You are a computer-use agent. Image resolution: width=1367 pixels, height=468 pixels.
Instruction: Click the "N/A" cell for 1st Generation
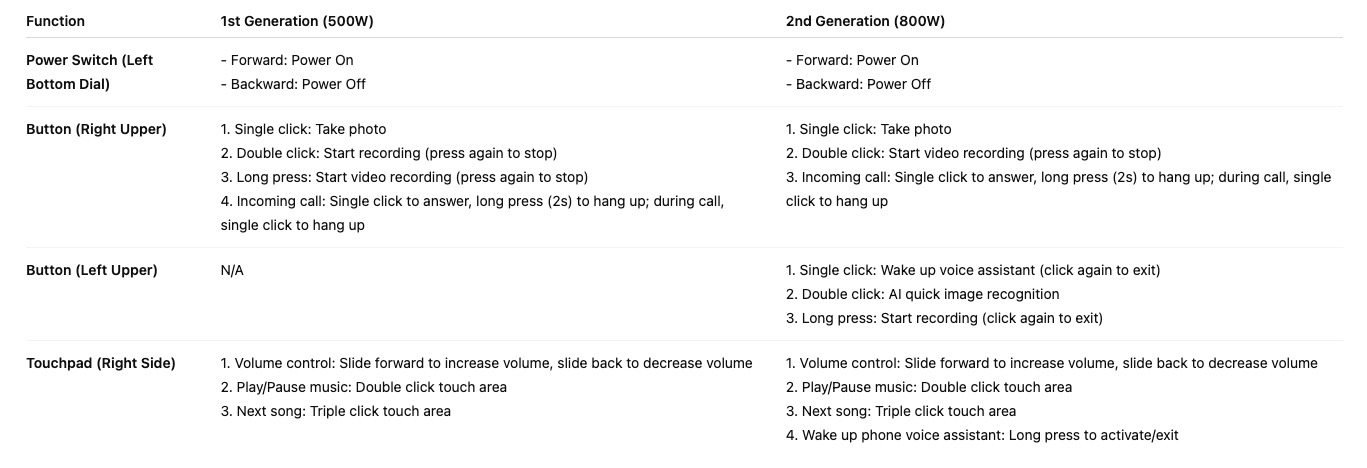pos(232,270)
